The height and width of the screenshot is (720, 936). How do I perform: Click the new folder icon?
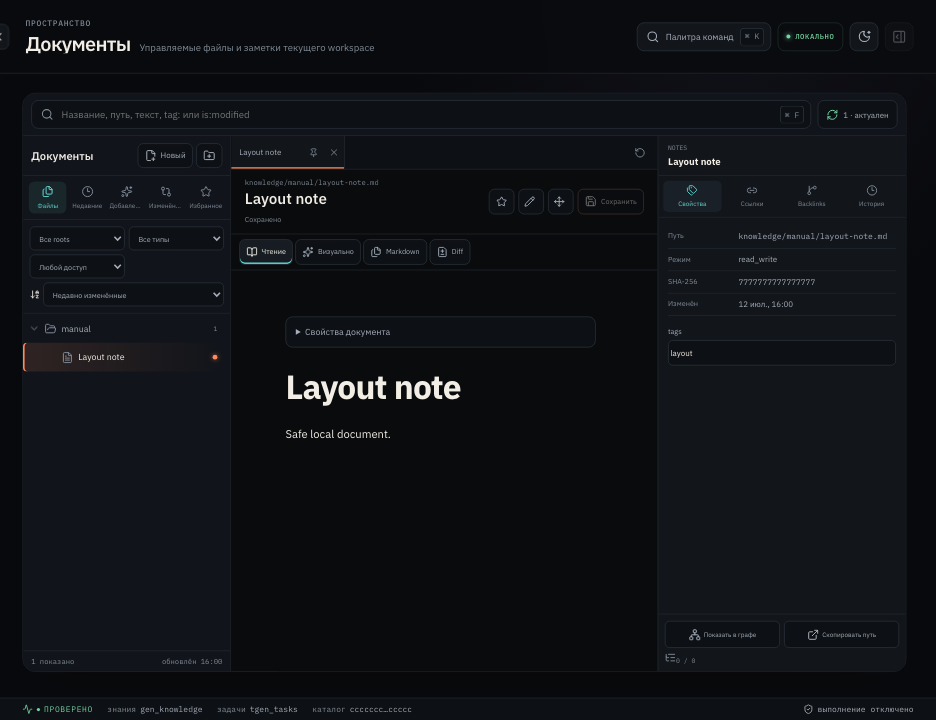pos(209,155)
